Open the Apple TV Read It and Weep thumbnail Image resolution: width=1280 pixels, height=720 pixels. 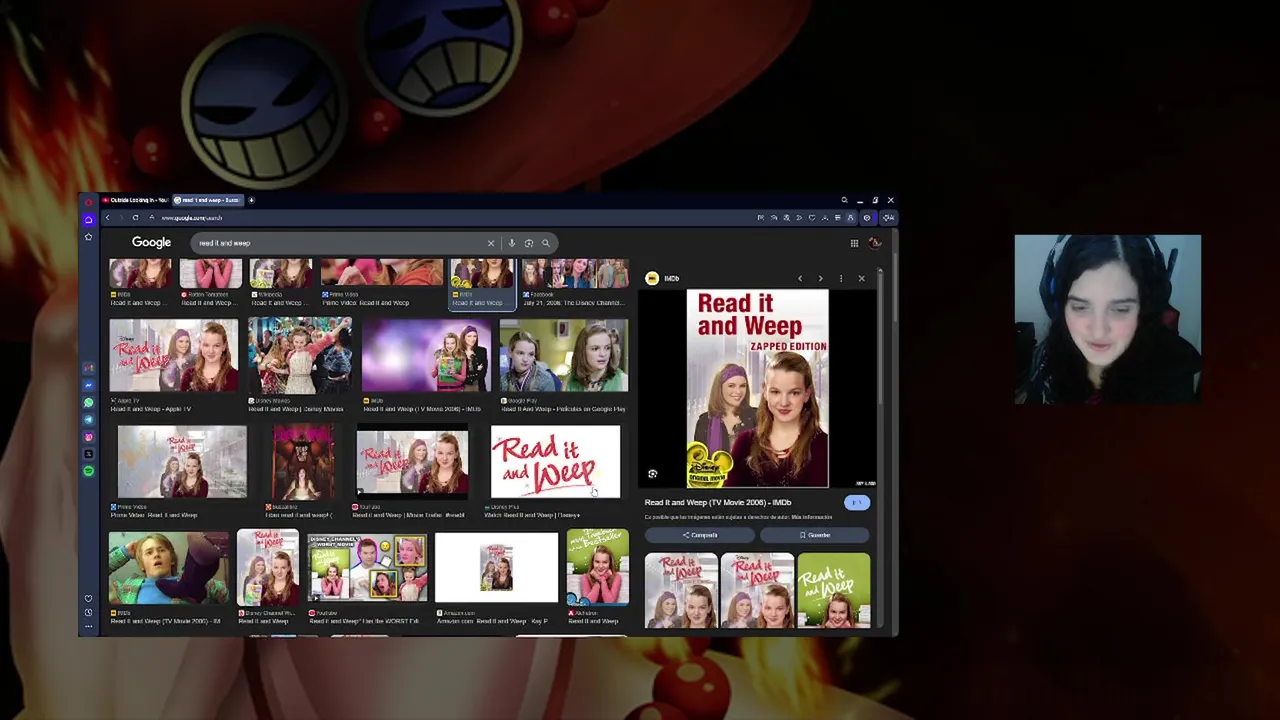coord(174,356)
